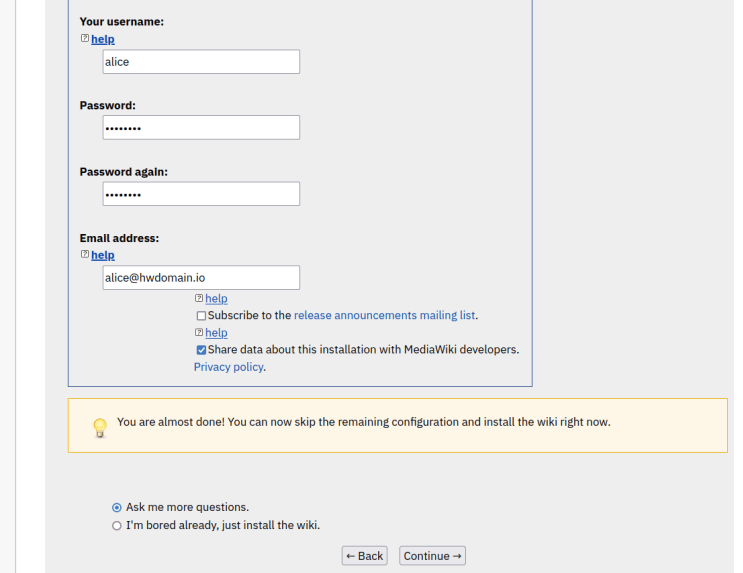Click the question mark icon above the Share data checkbox
Screen dimensions: 743x573
tap(199, 332)
